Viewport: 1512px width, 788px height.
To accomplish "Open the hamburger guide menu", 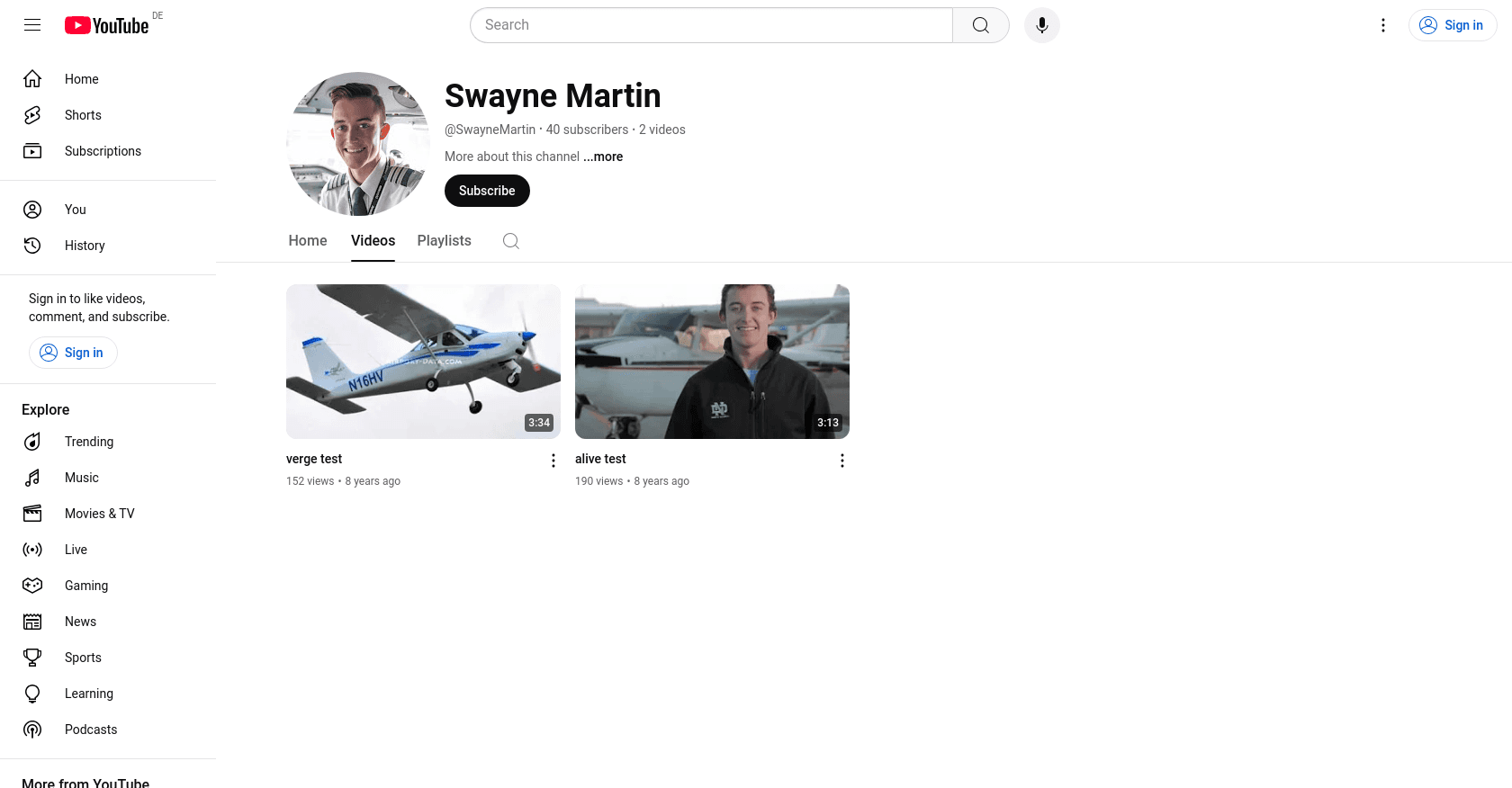I will tap(32, 25).
